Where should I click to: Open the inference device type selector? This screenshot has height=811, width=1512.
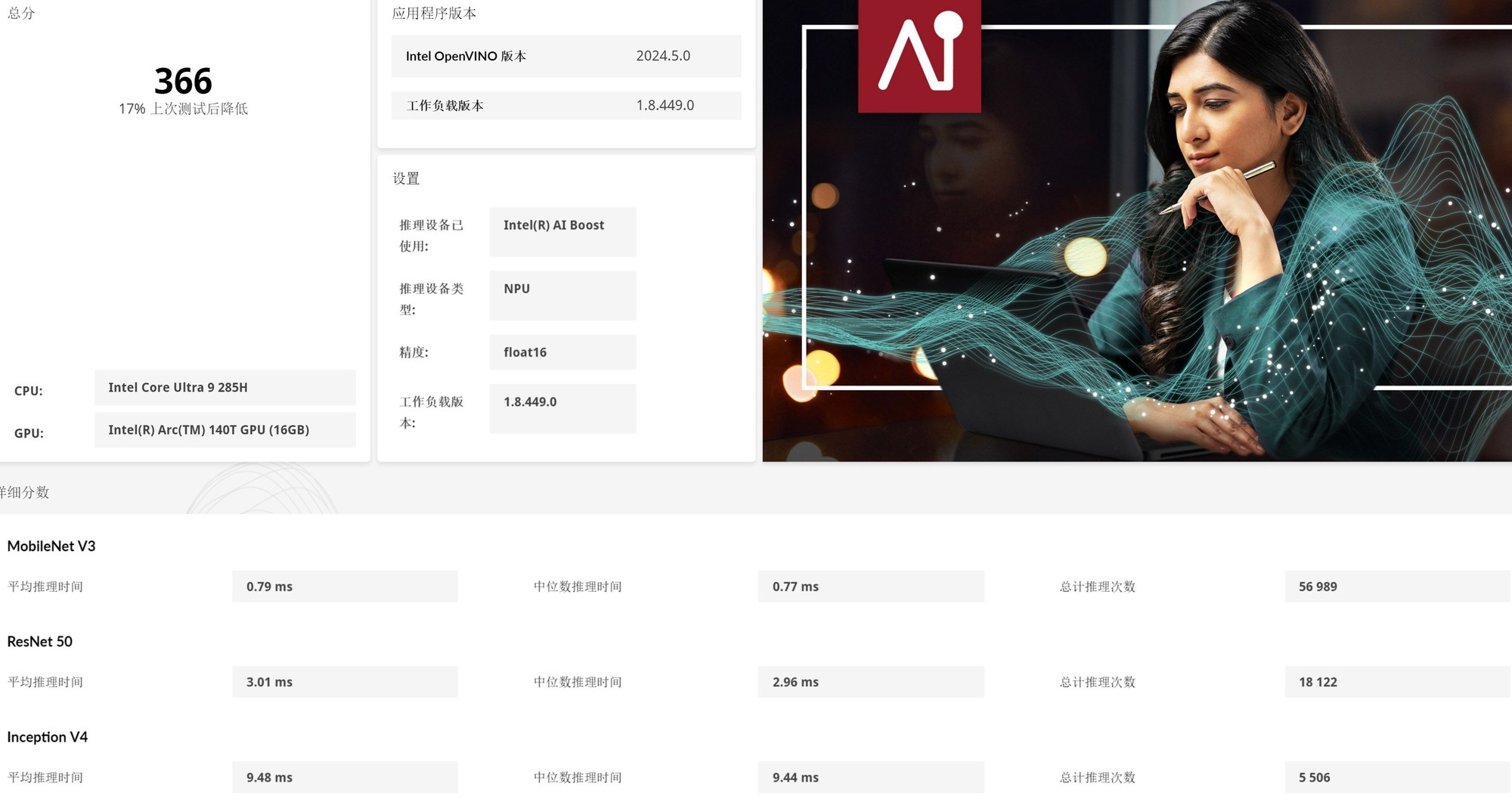[562, 295]
